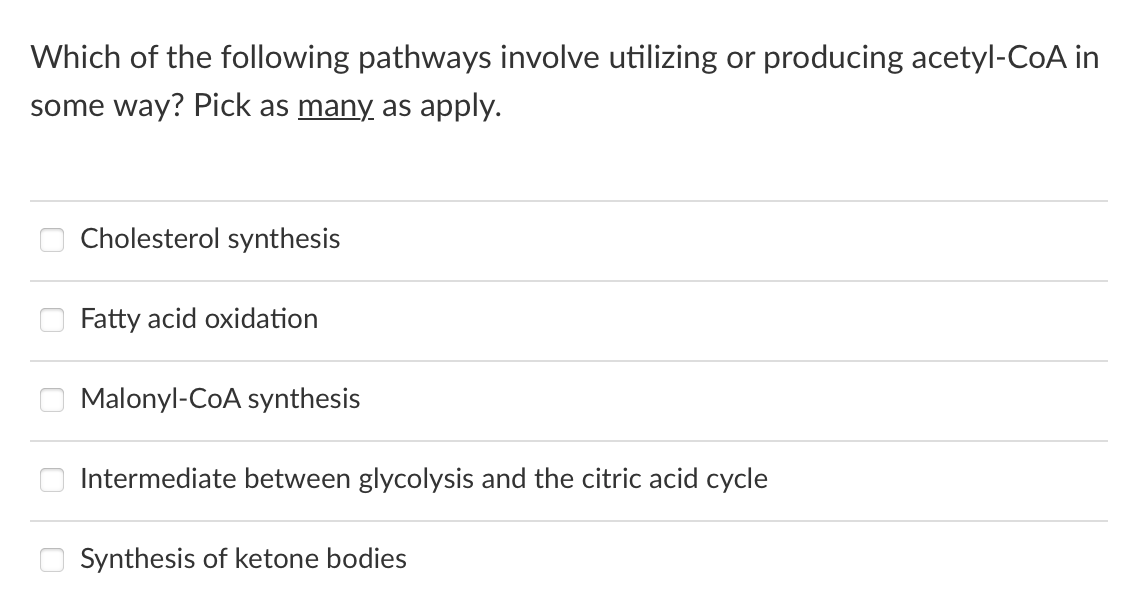Check the Intermediate between glycolysis option
Image resolution: width=1144 pixels, height=612 pixels.
click(52, 479)
